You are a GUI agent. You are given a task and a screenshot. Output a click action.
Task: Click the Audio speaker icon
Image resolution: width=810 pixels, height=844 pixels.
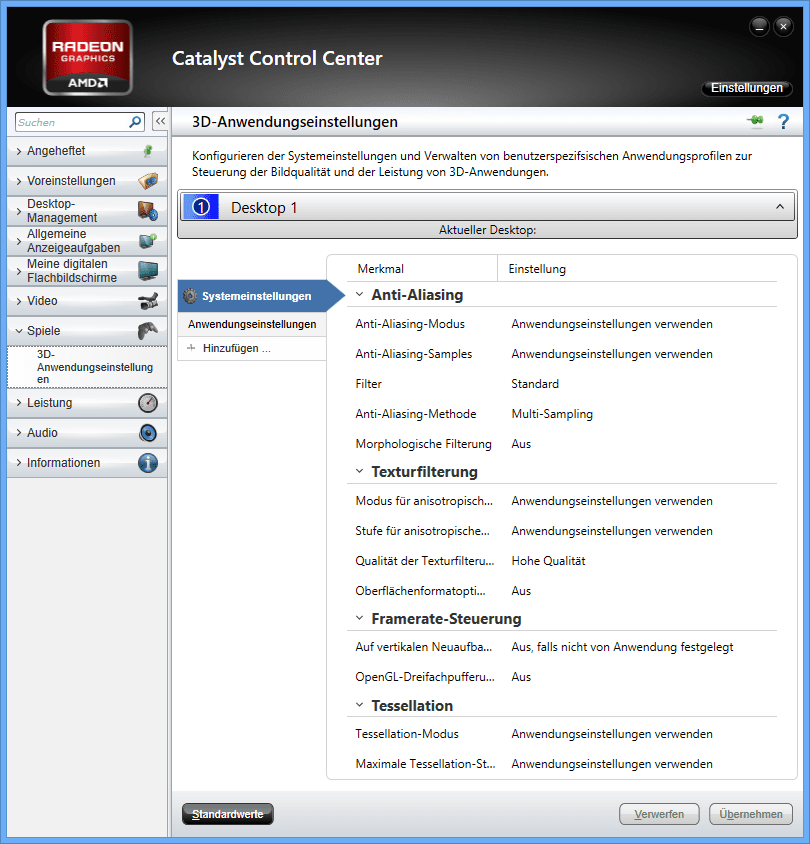tap(148, 433)
